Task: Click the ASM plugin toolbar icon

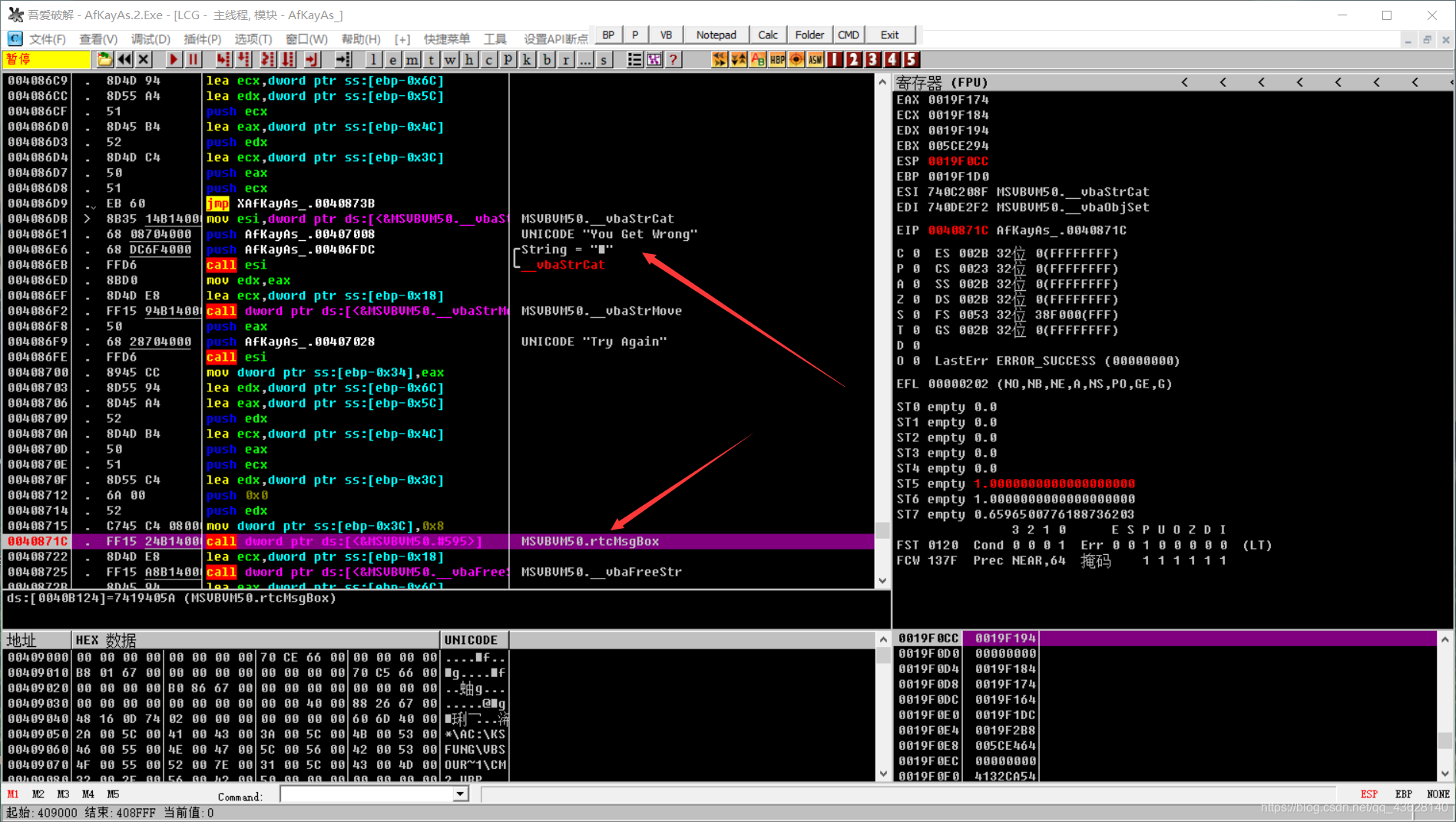Action: [x=816, y=60]
